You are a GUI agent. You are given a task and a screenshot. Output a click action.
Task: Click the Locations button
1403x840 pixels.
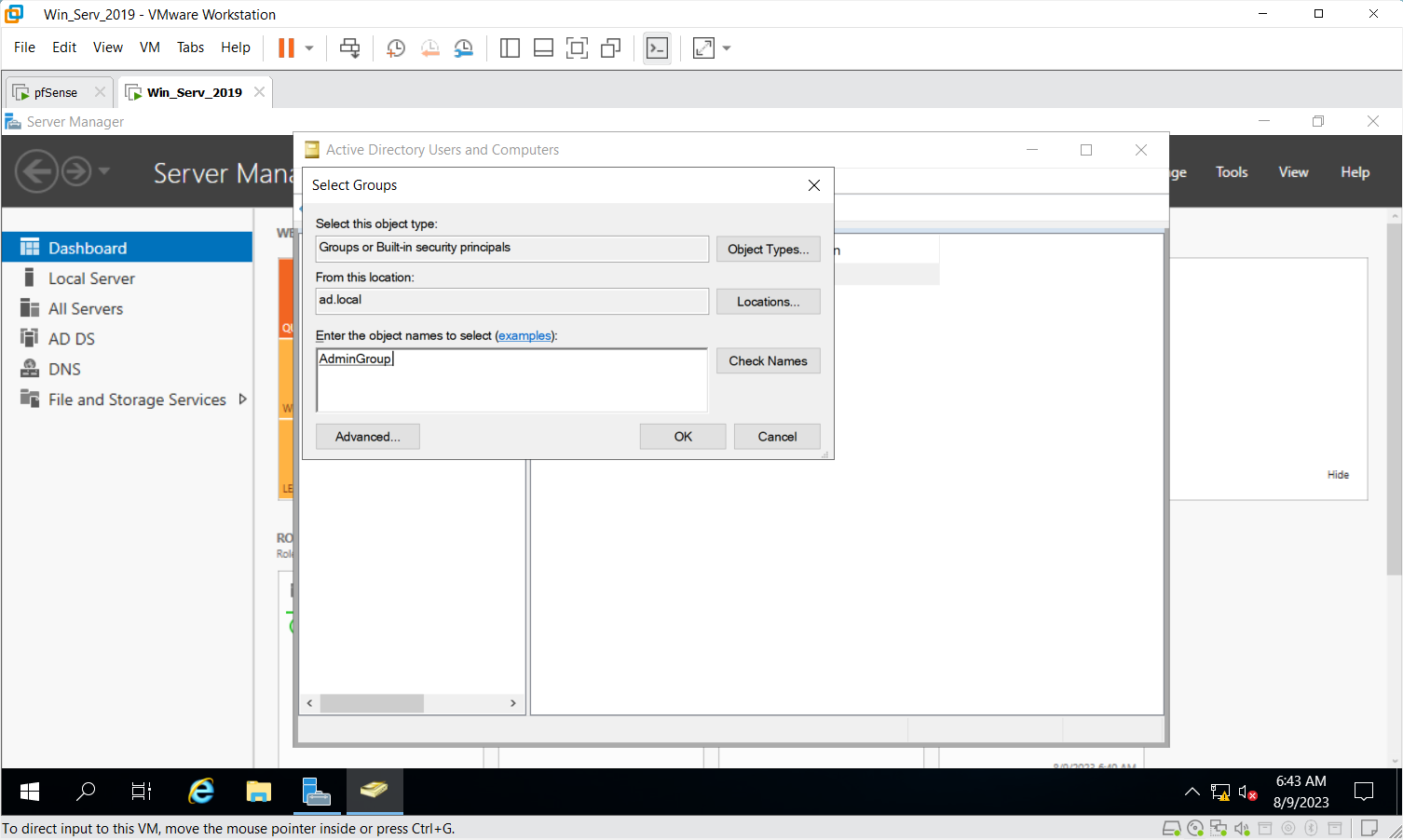tap(769, 302)
